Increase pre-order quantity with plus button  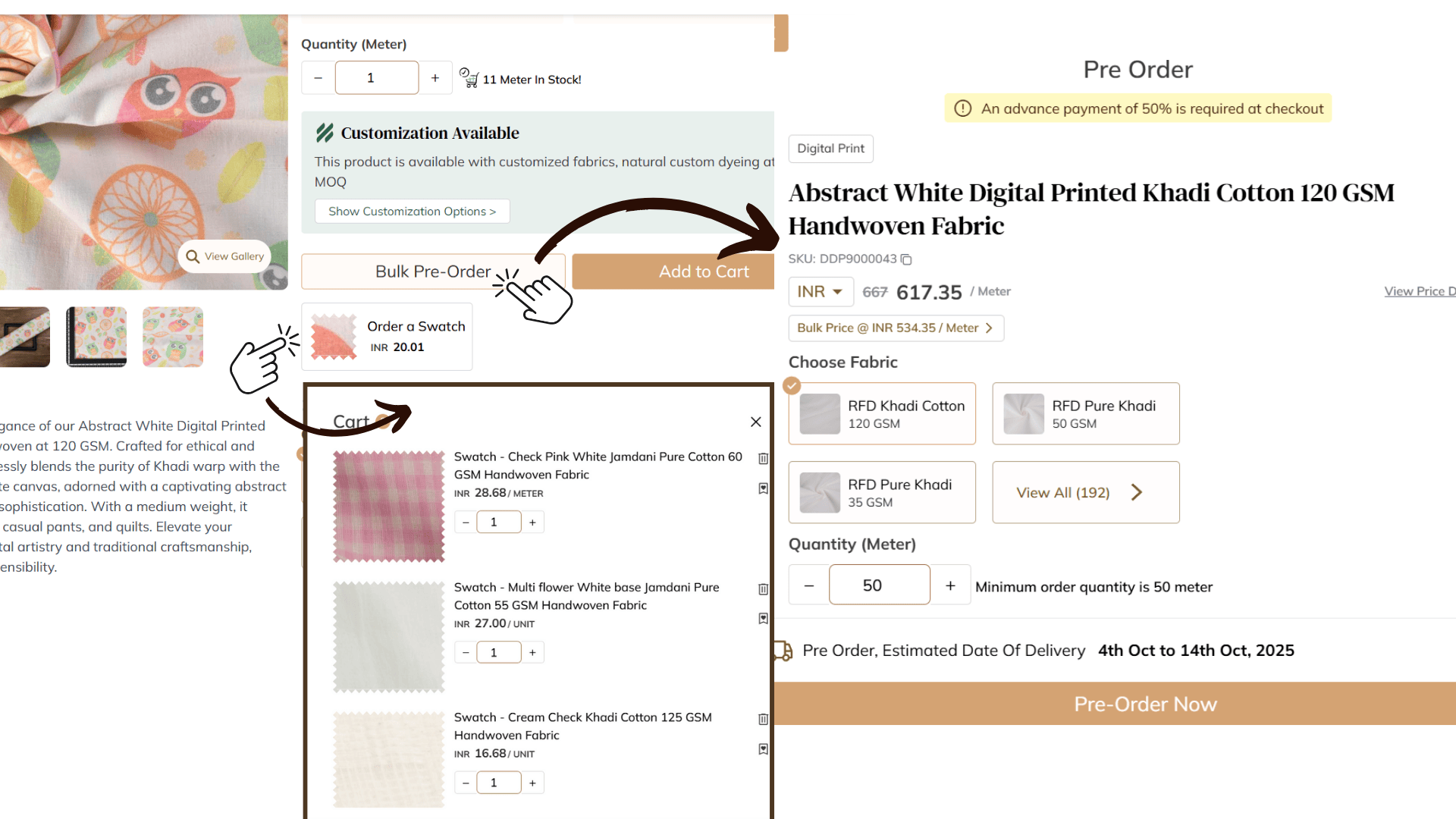pyautogui.click(x=950, y=585)
